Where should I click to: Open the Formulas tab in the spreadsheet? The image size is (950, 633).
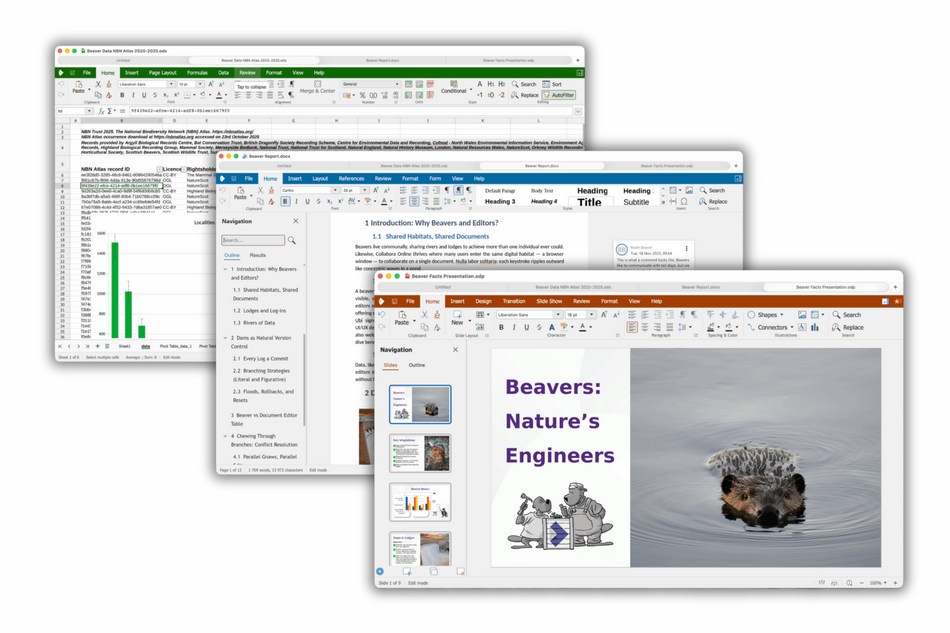pos(197,73)
